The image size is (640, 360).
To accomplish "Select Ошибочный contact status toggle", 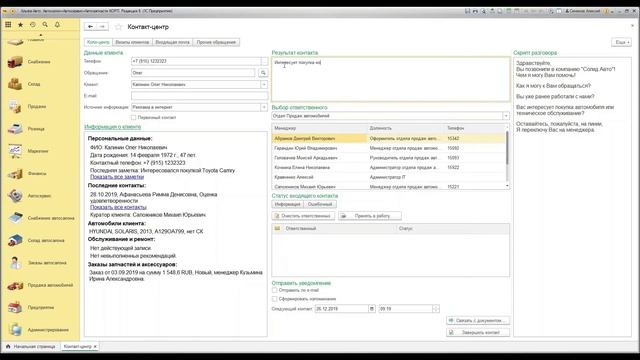I will click(320, 204).
